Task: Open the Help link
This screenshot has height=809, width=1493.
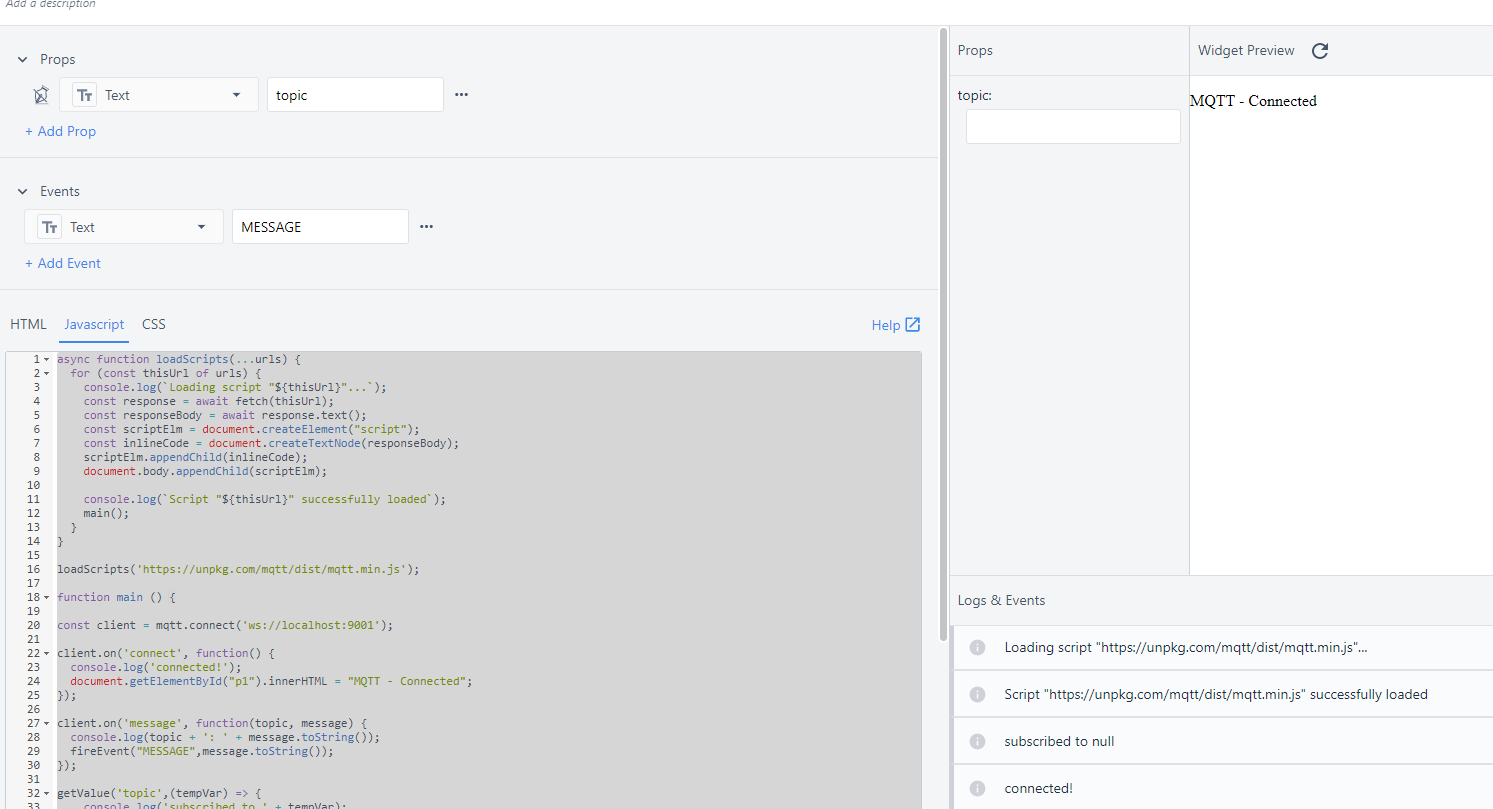Action: [896, 325]
